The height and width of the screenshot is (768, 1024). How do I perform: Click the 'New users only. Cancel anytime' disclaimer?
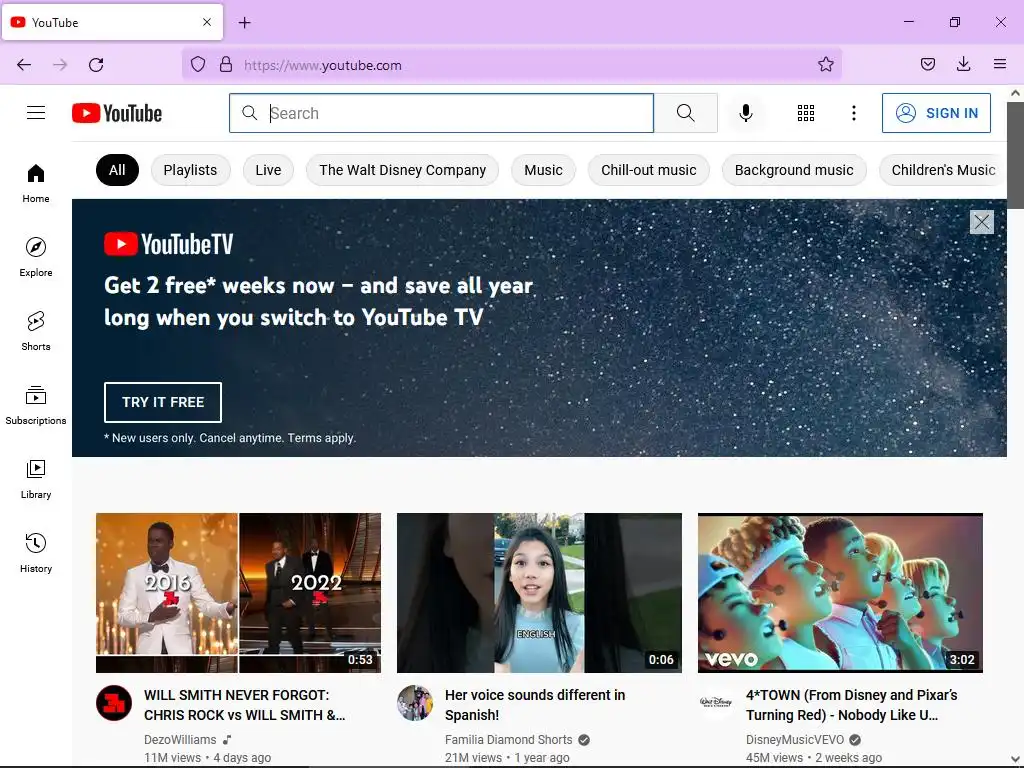(230, 438)
